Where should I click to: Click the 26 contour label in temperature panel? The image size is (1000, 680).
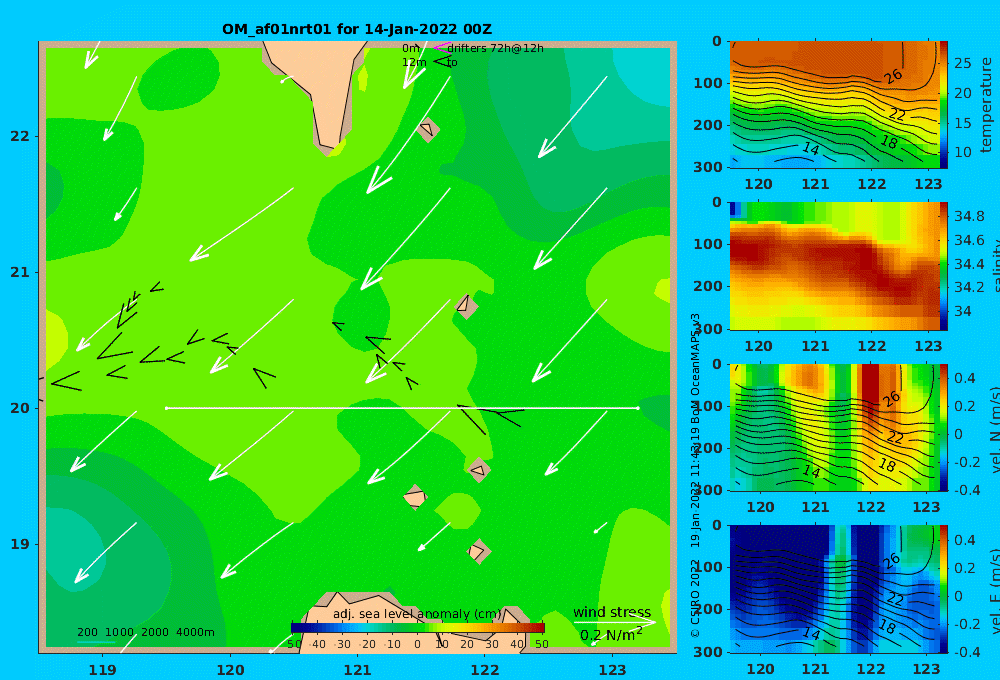(893, 76)
